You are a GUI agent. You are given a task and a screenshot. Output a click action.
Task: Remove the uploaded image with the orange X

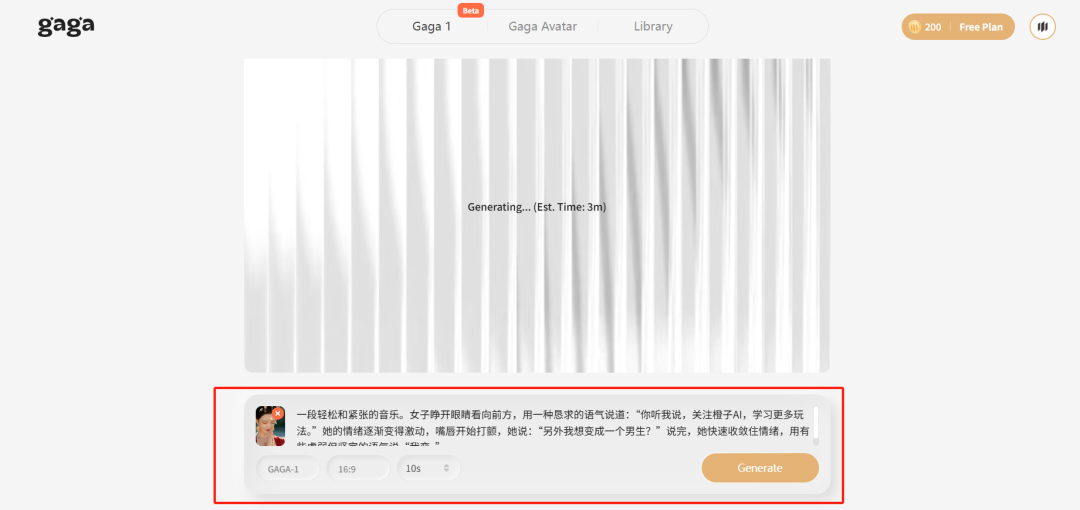point(278,413)
